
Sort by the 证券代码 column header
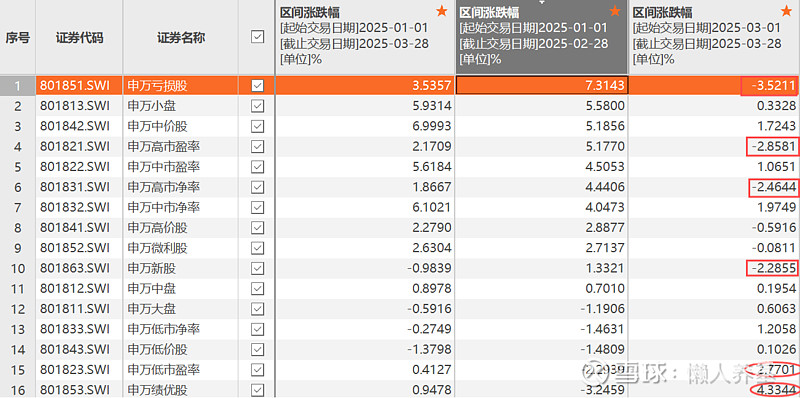click(79, 37)
